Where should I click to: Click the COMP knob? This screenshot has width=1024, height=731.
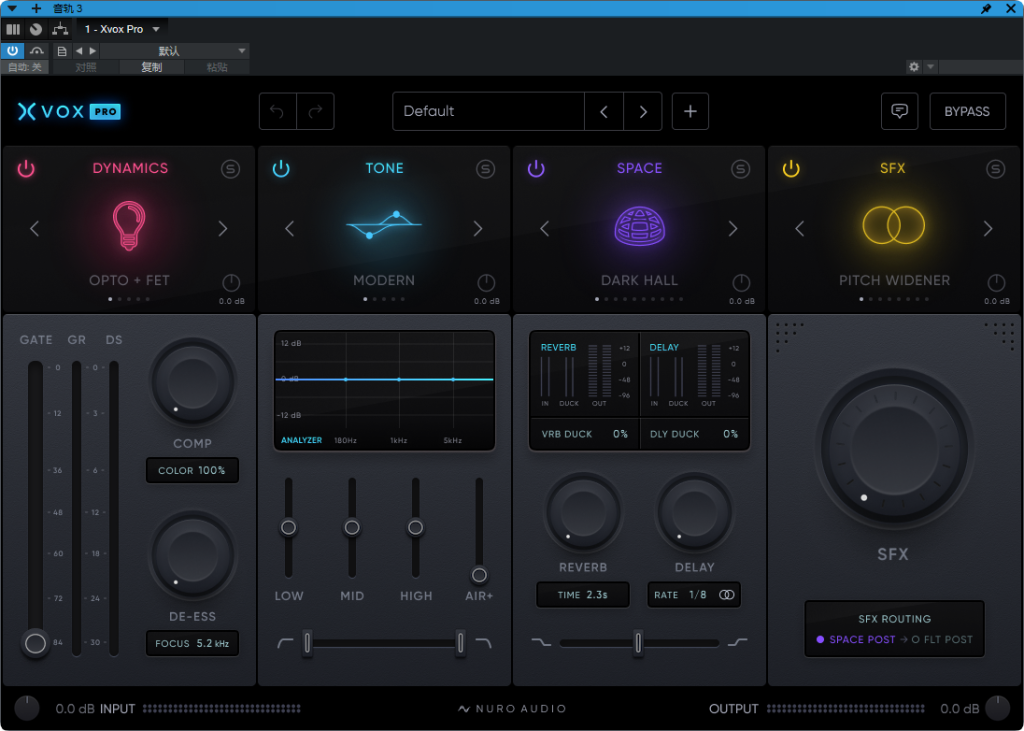point(193,383)
